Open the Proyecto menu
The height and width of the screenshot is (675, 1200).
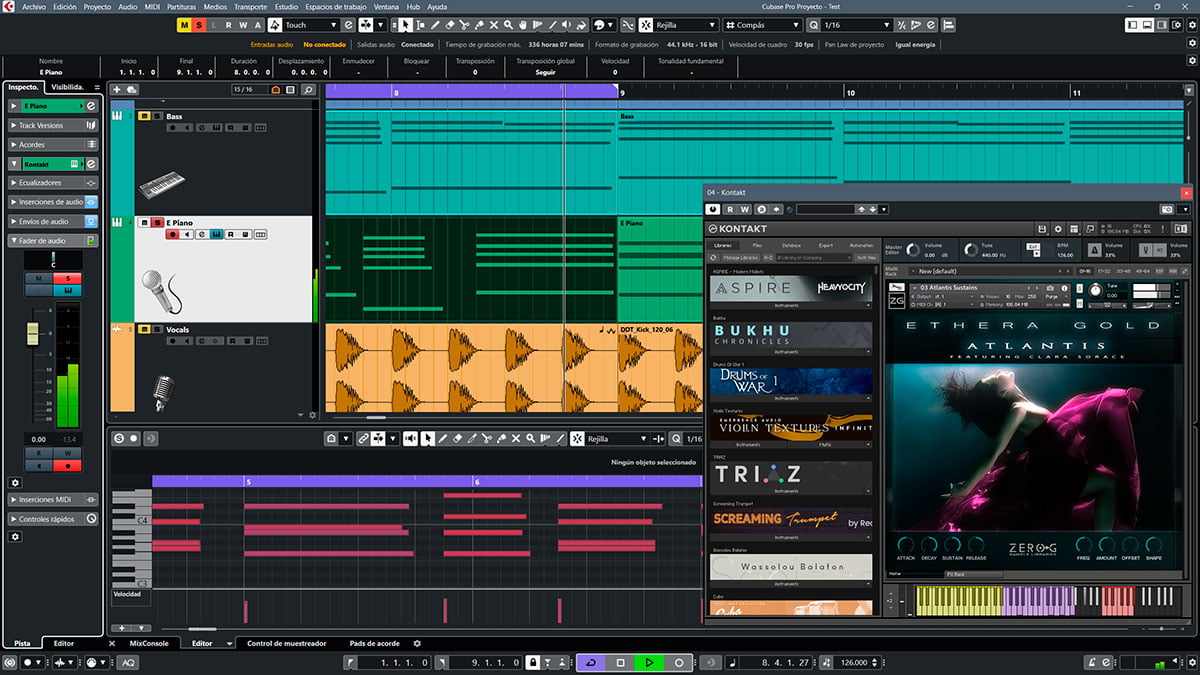click(97, 6)
